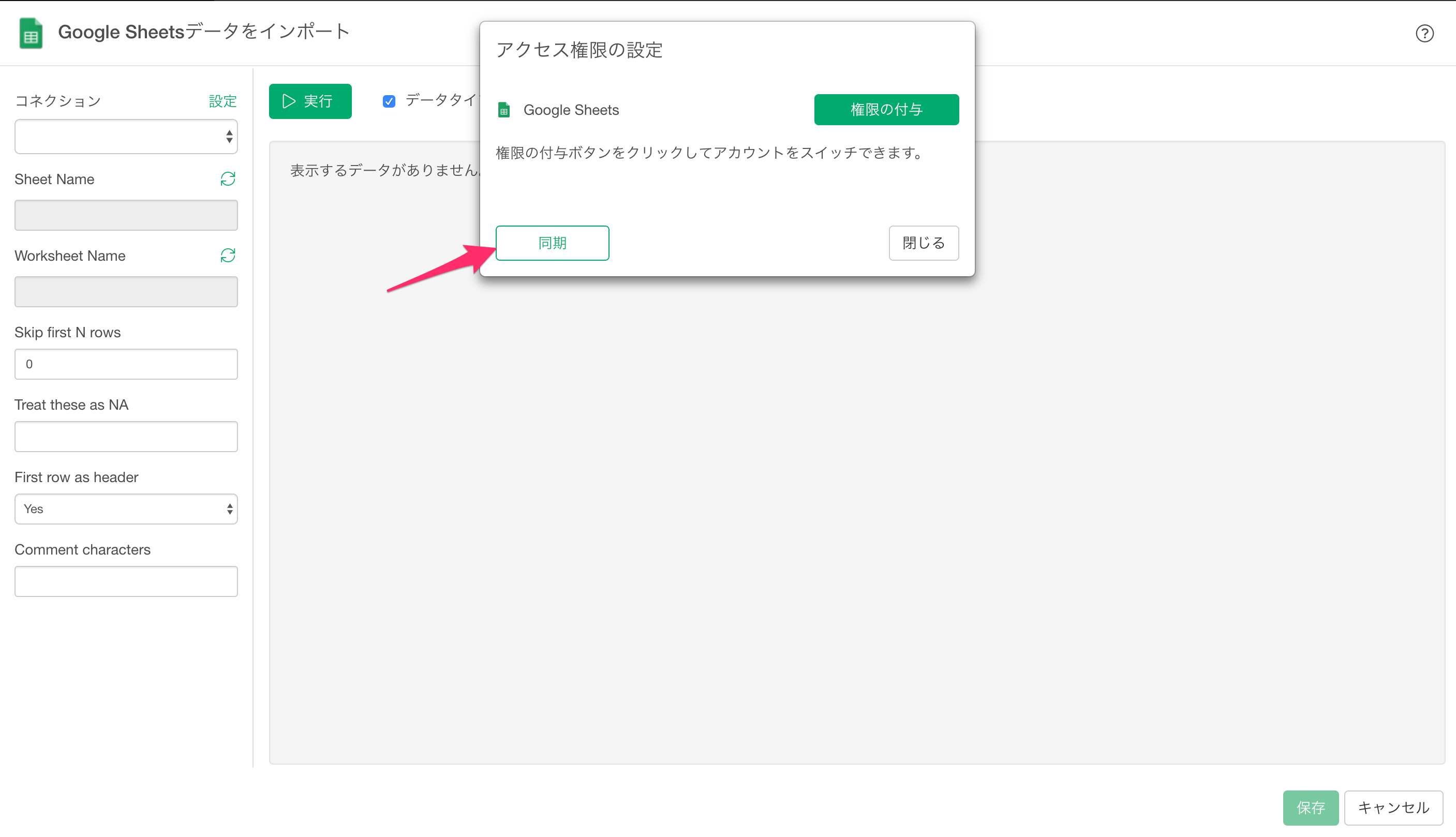Click the アクセス権限の設定 dialog title

point(580,50)
